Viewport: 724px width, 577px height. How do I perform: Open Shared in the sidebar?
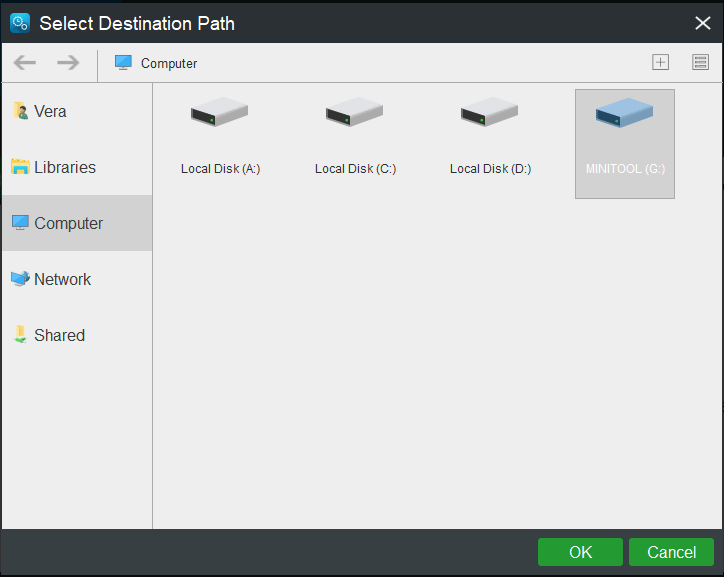(x=77, y=335)
